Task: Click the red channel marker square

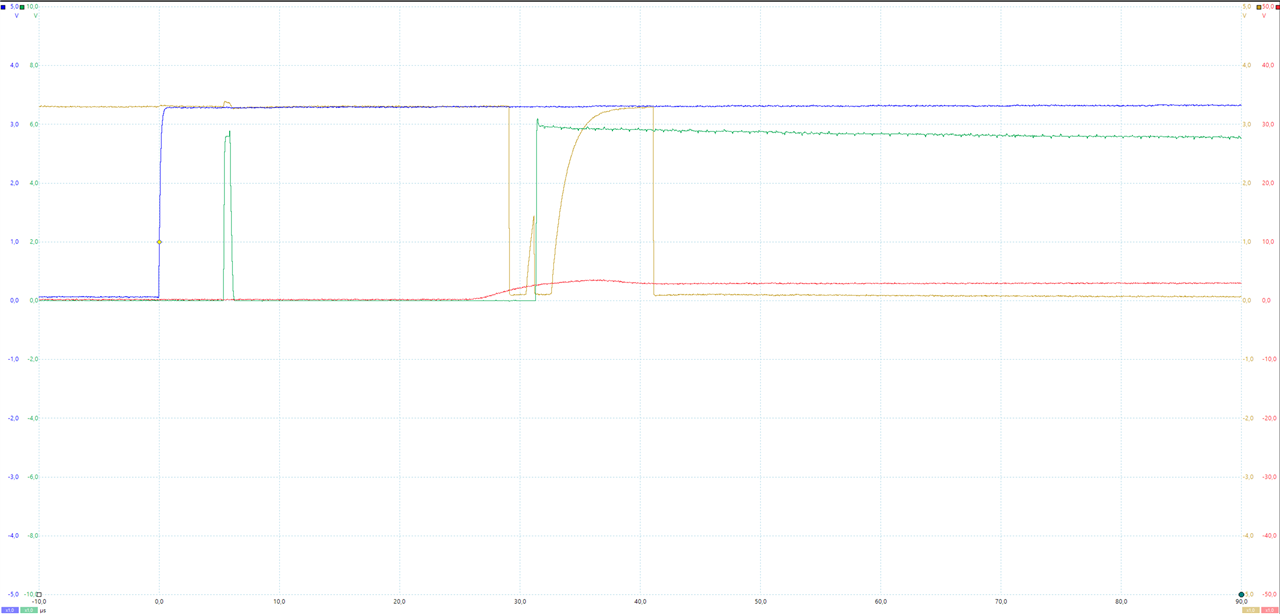Action: (1278, 7)
